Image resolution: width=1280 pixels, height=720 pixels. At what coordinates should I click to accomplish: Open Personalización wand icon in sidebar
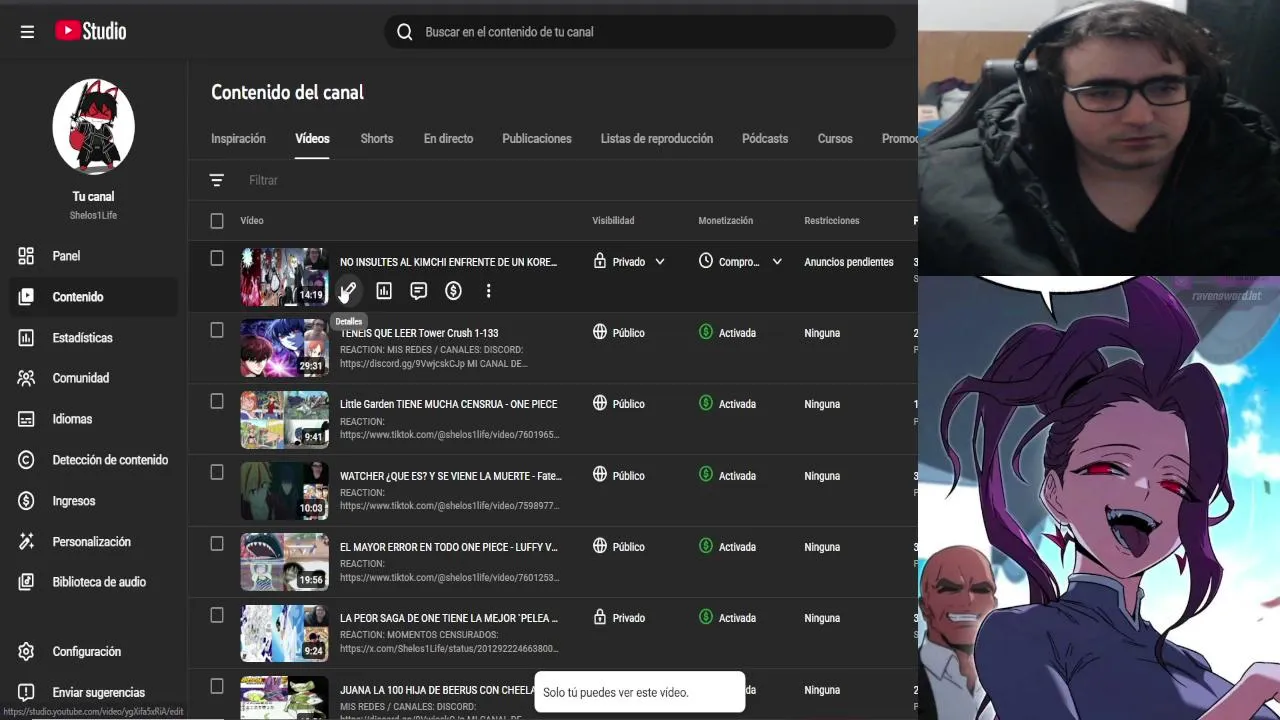(x=26, y=542)
